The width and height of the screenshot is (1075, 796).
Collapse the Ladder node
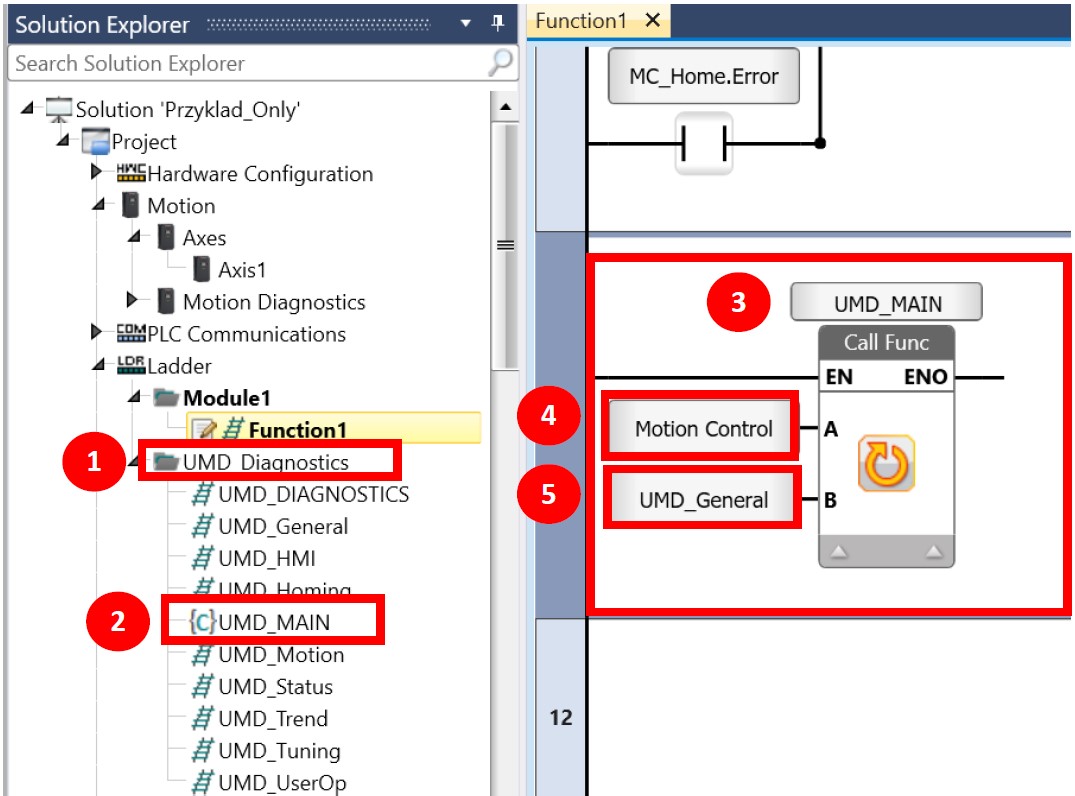point(99,365)
